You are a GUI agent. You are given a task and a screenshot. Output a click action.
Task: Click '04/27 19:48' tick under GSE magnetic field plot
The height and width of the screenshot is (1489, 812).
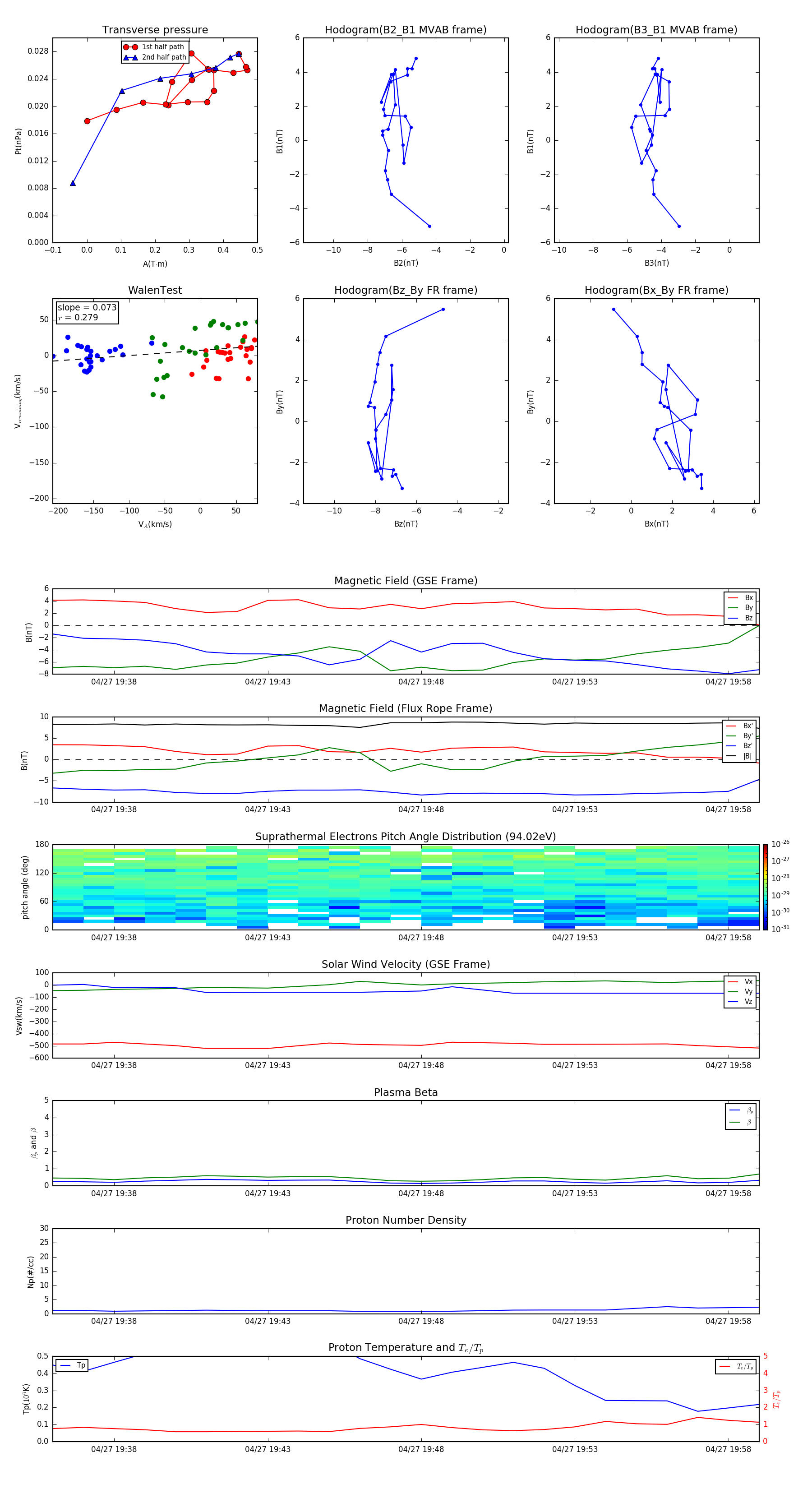(x=421, y=681)
